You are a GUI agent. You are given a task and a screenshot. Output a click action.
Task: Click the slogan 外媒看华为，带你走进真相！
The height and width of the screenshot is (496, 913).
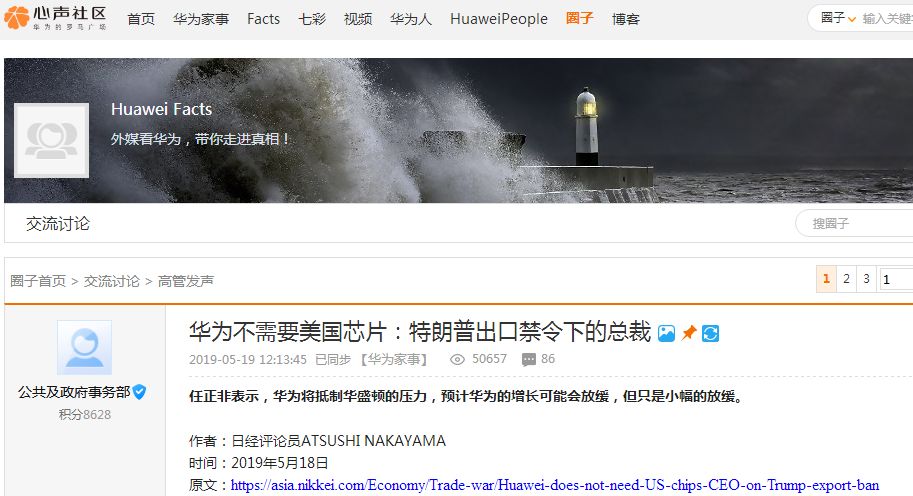coord(200,139)
